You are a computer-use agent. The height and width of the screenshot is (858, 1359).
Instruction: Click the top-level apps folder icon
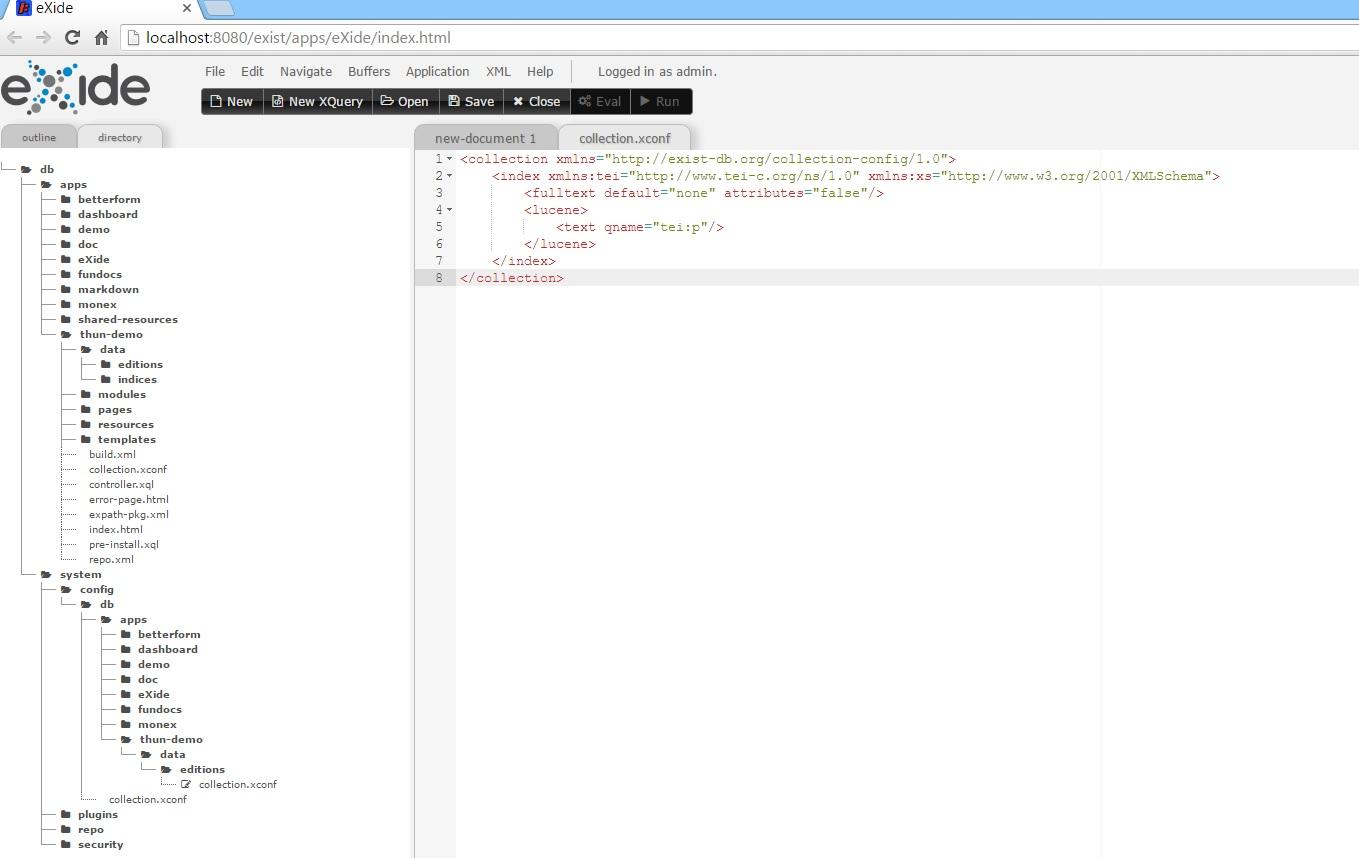click(x=46, y=184)
